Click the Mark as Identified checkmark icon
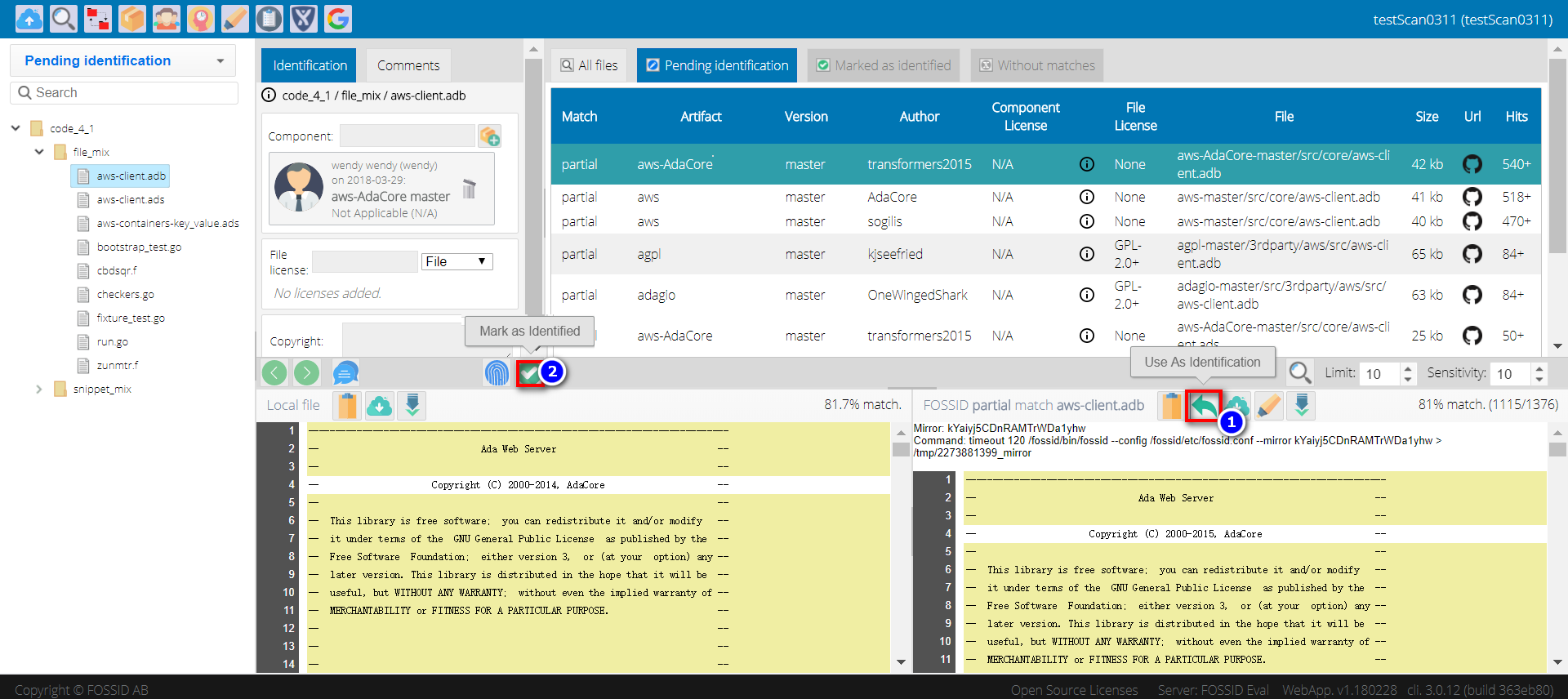Screen dimensions: 1568x699 (x=530, y=373)
